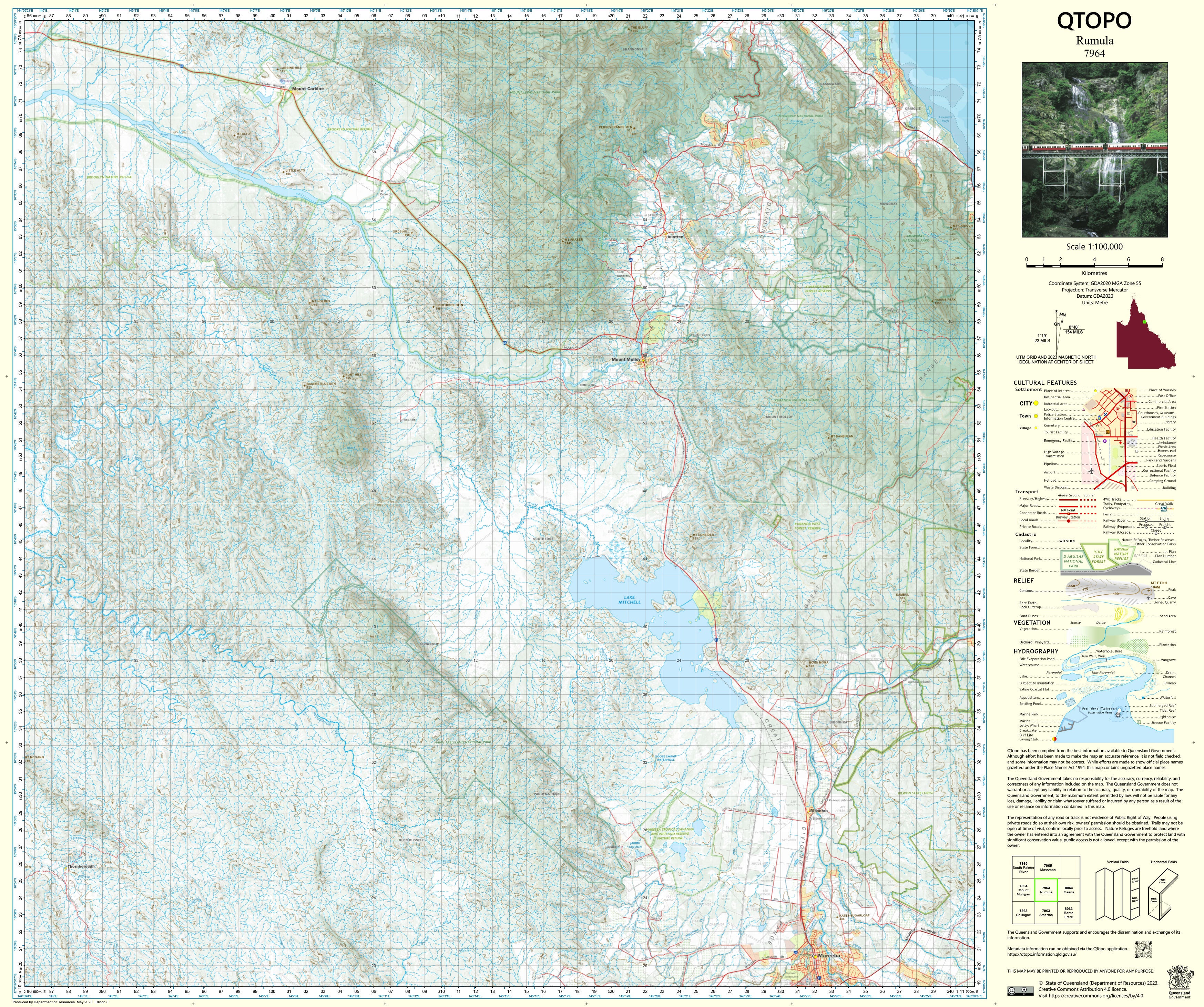Select the 7965 Mossman adjoining sheet cell

(x=1048, y=868)
